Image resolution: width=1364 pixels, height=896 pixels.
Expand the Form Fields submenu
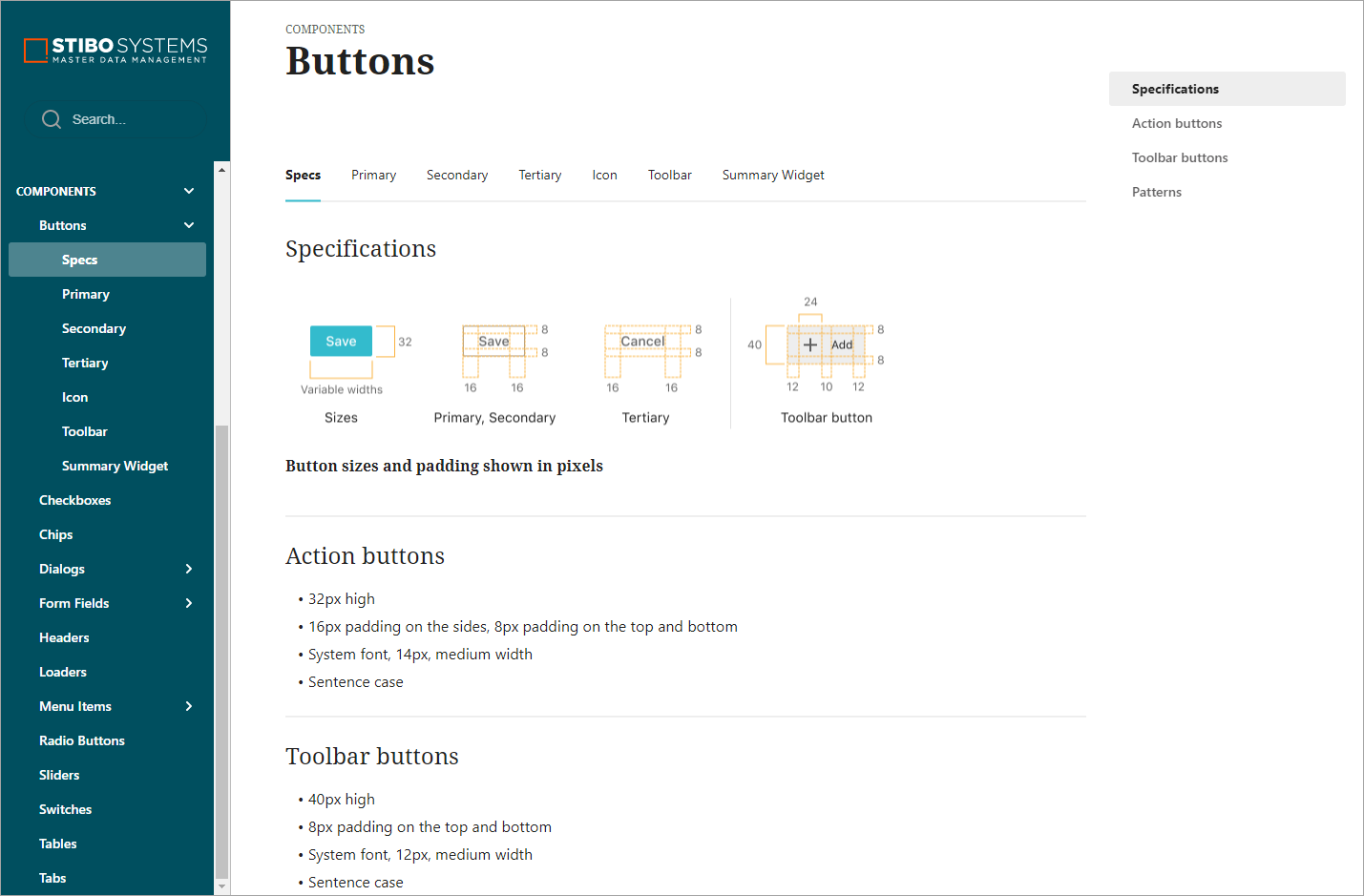[x=189, y=603]
